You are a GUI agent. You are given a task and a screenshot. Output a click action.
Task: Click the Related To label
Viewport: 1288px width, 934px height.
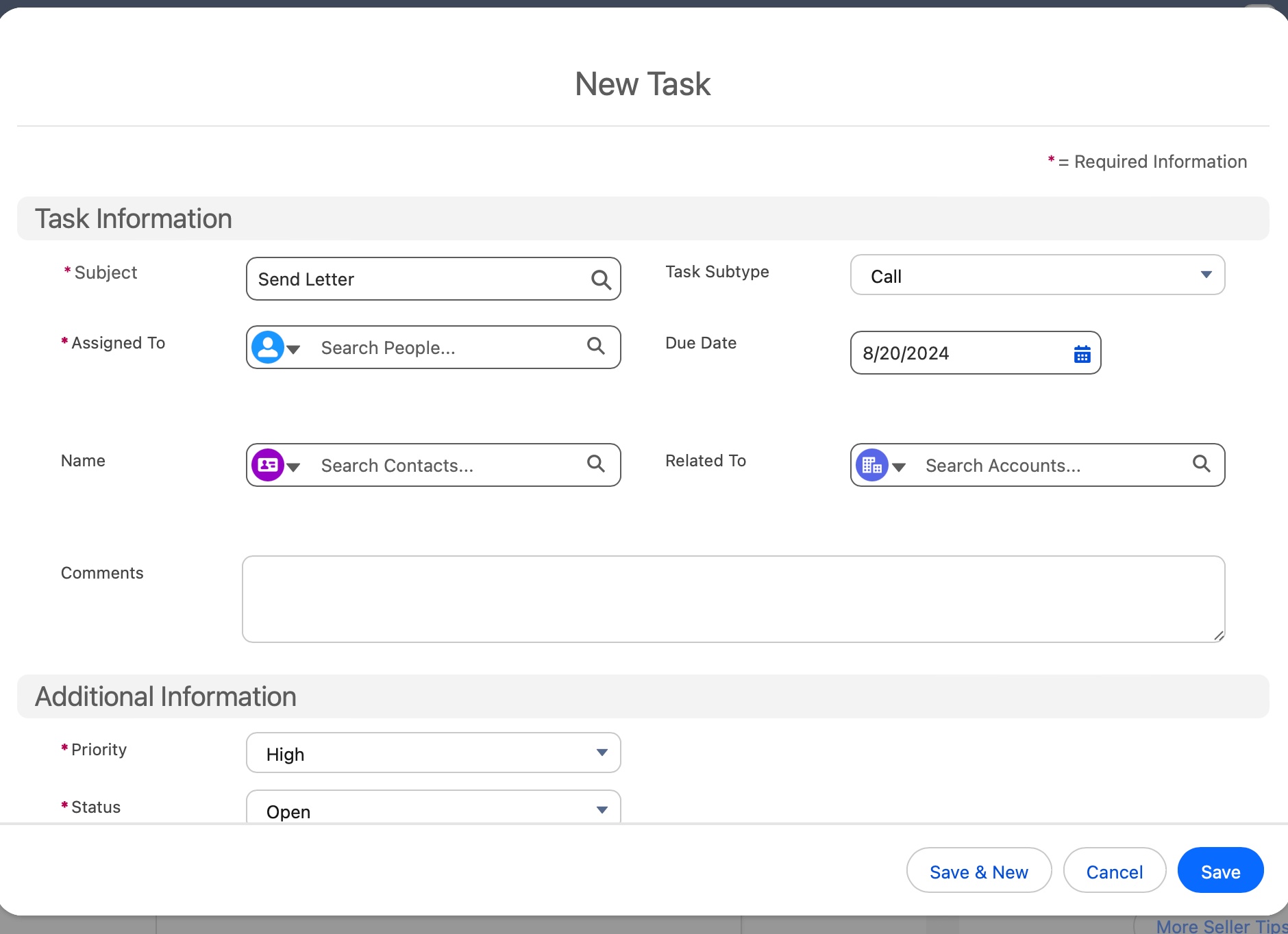706,461
